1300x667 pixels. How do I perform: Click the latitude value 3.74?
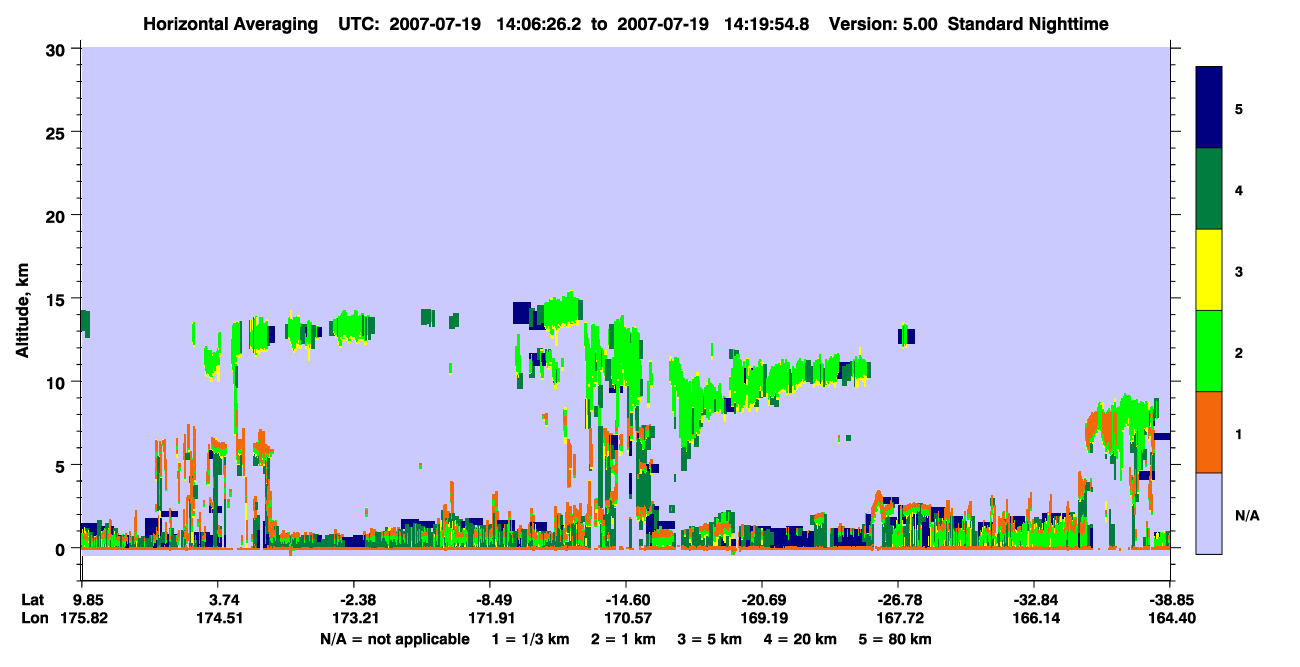223,600
